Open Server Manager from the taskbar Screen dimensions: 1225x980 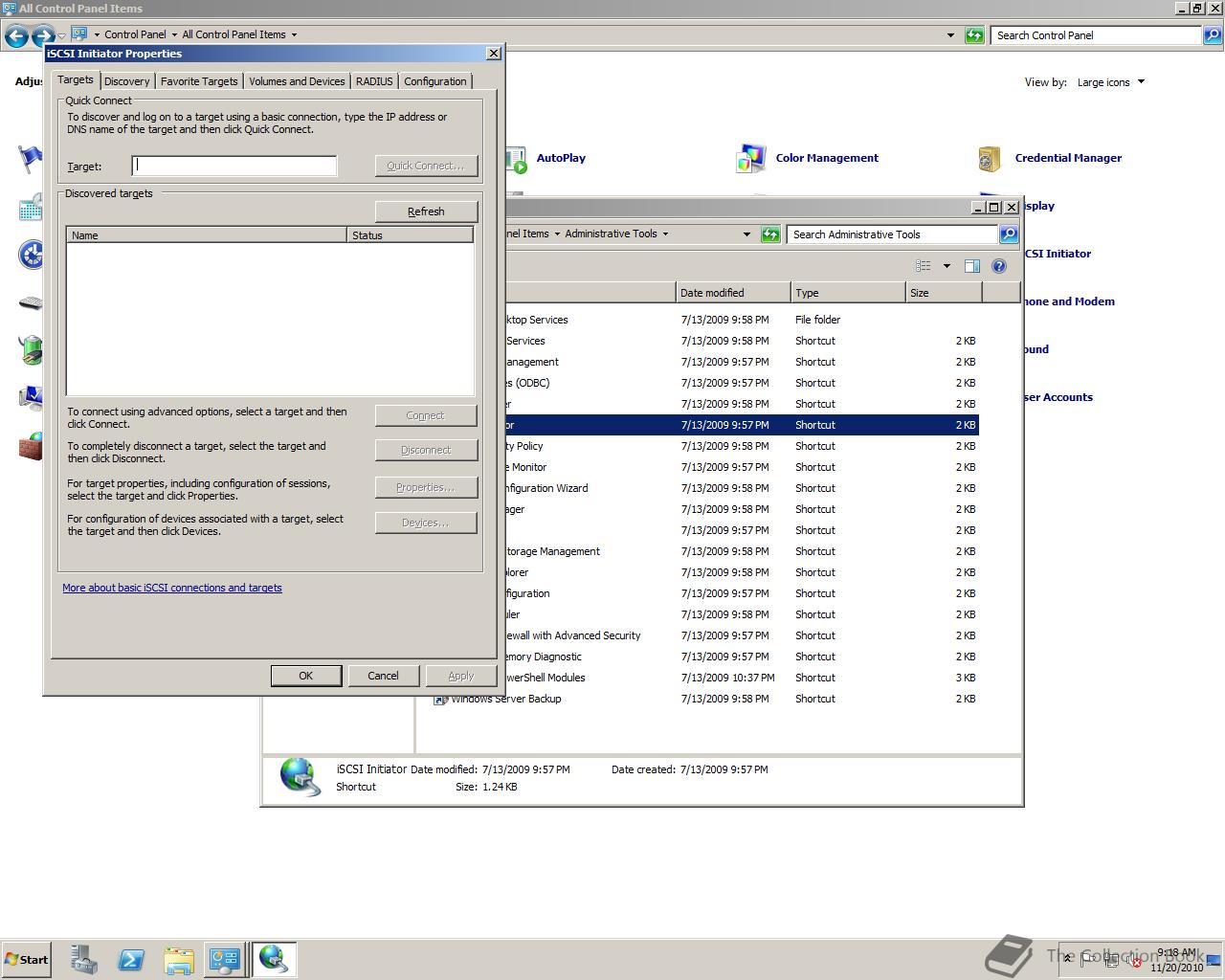84,959
